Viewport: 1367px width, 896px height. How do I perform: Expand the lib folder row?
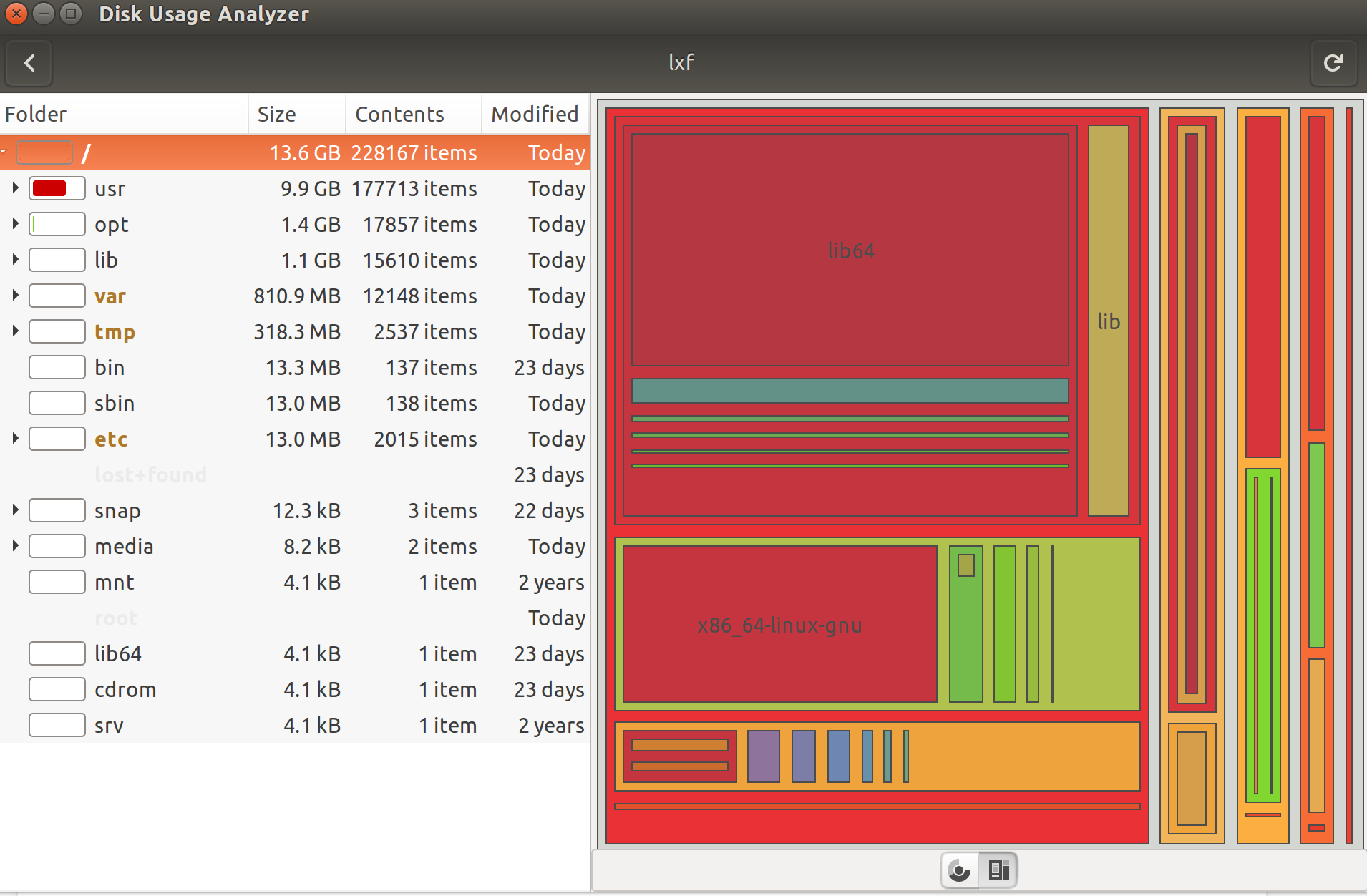[15, 260]
